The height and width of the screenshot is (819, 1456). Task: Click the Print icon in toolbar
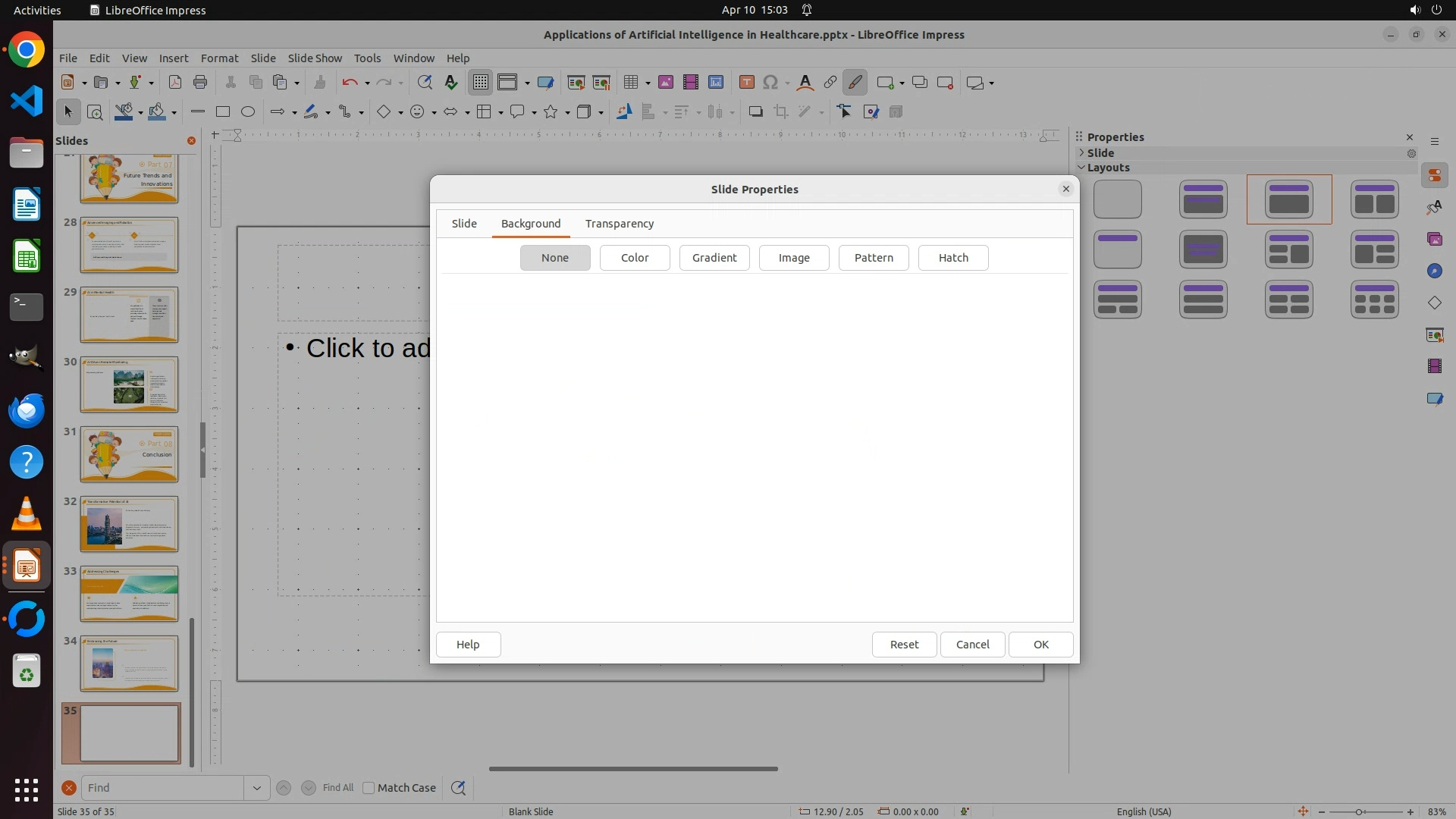pos(200,83)
